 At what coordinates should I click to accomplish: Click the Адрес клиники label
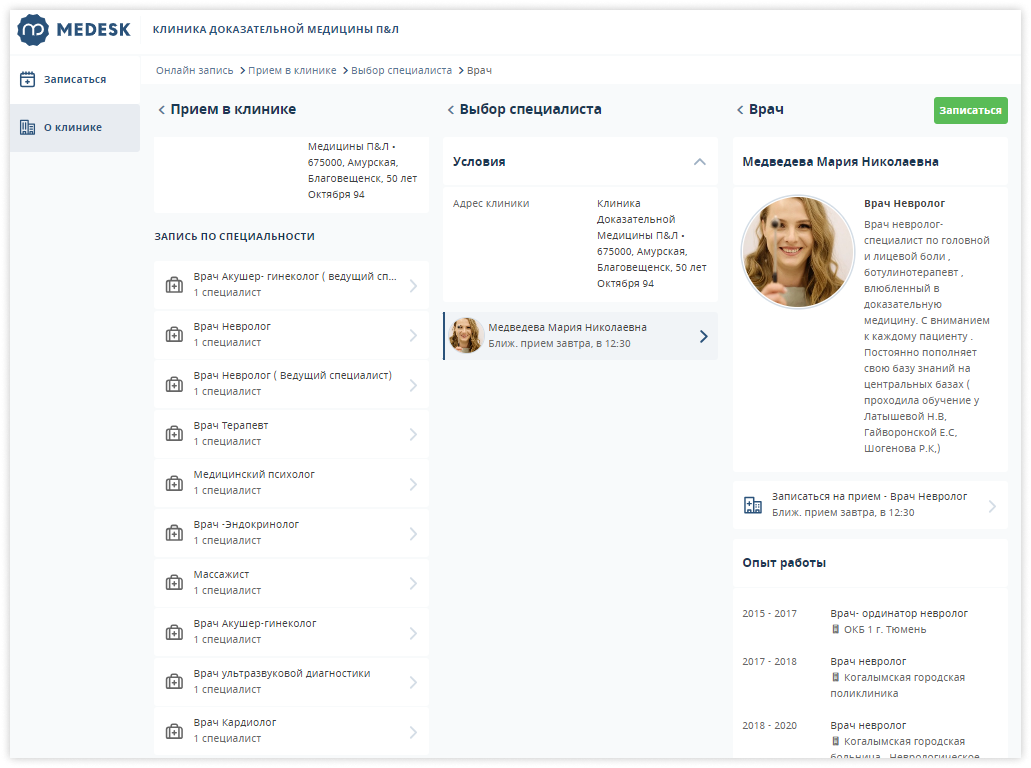coord(491,203)
